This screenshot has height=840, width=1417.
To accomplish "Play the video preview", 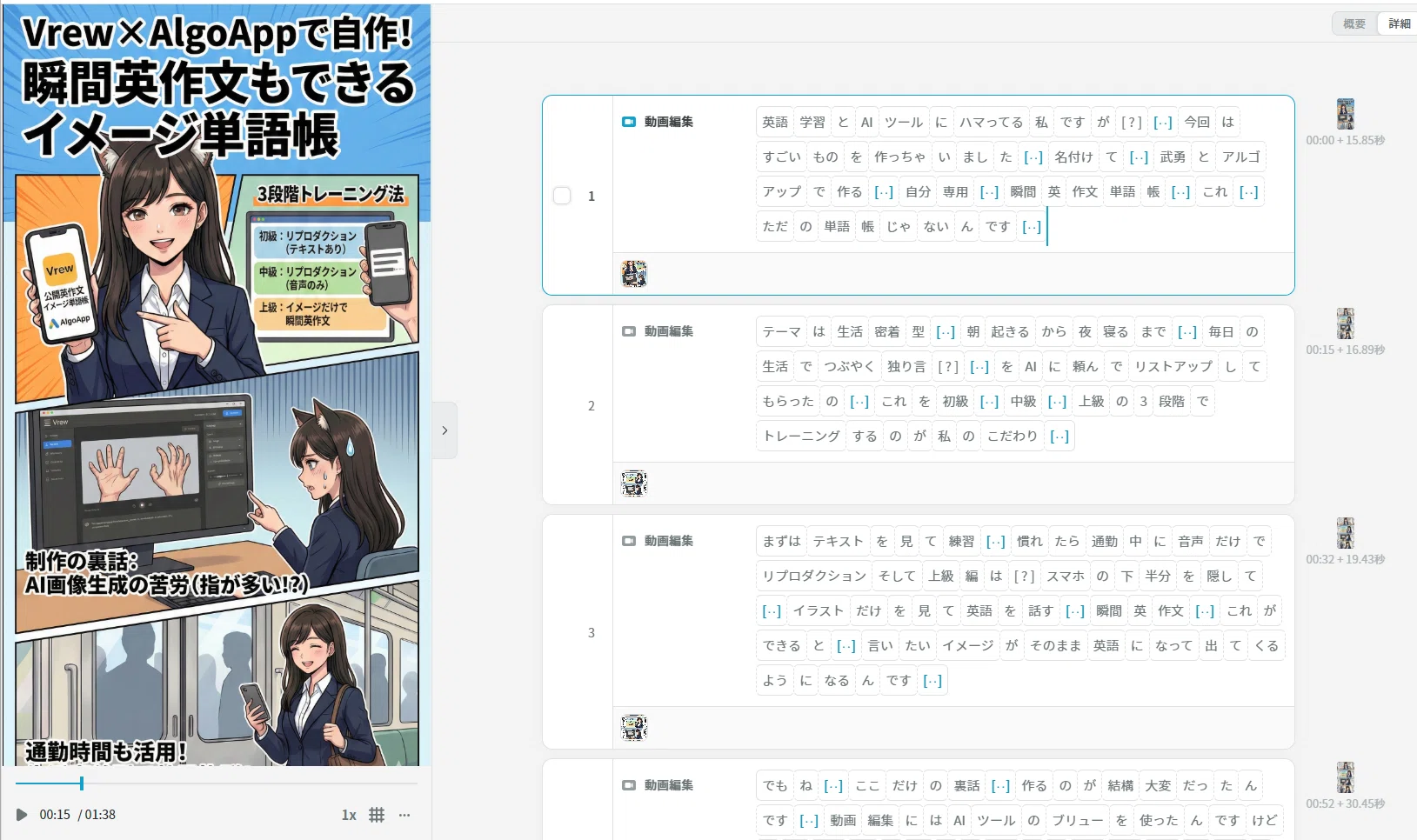I will point(22,815).
